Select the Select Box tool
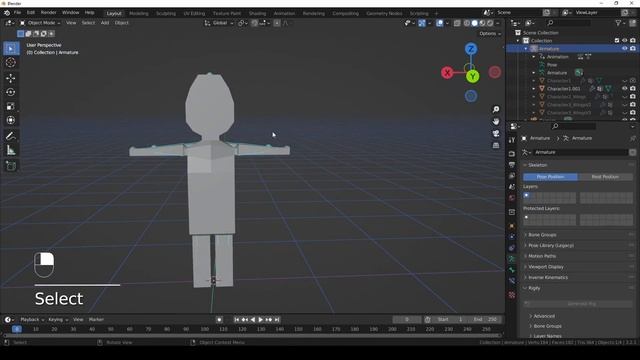The height and width of the screenshot is (360, 640). 11,49
